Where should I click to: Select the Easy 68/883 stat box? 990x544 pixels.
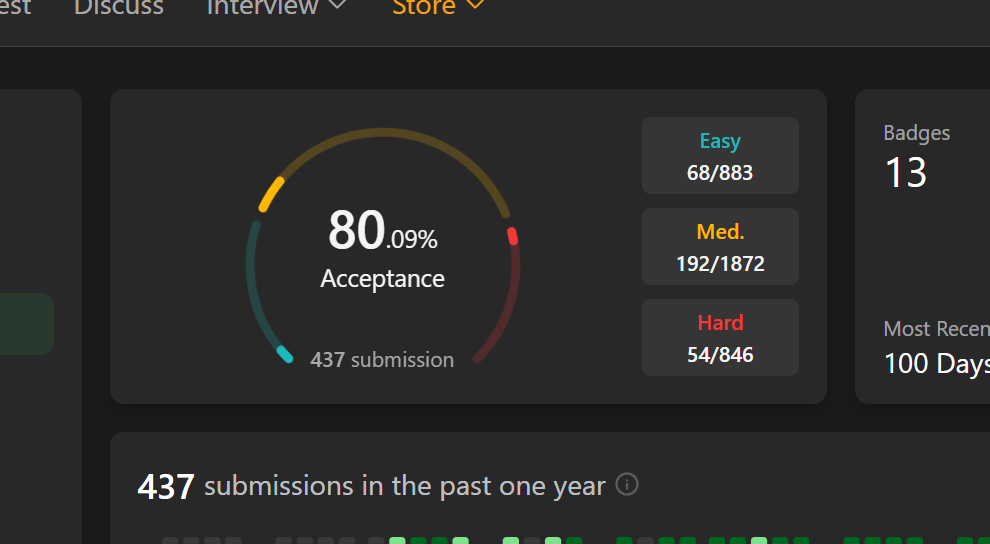click(720, 155)
